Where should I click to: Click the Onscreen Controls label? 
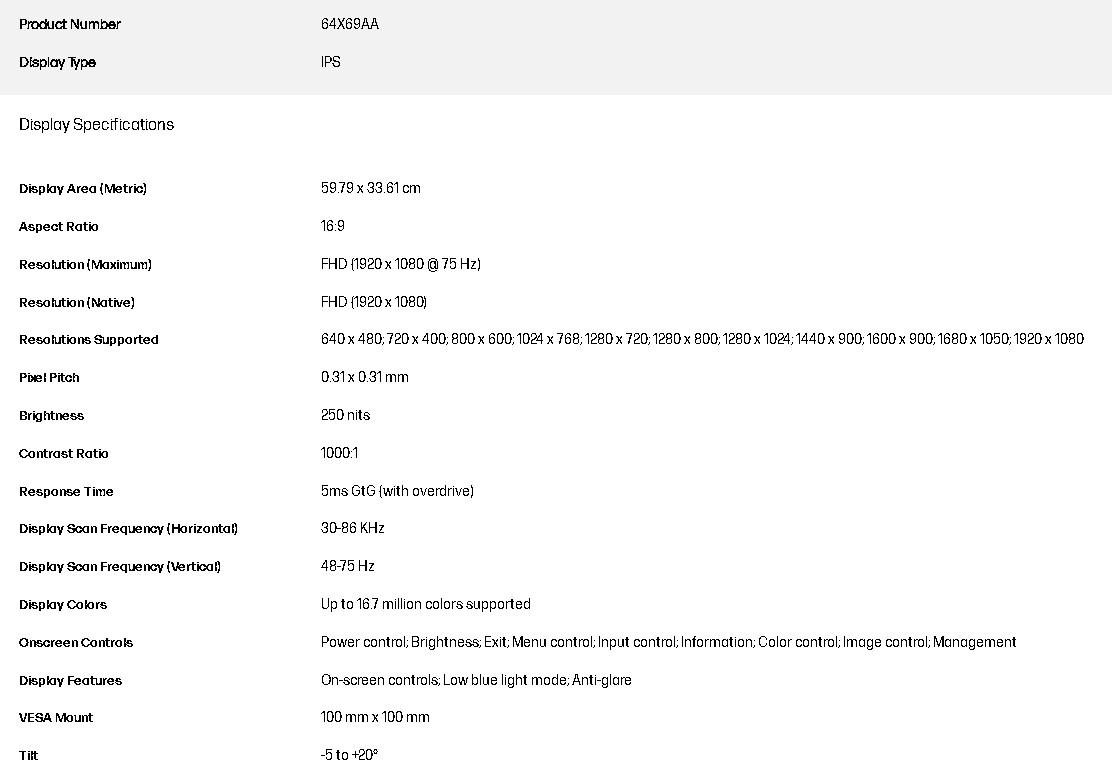tap(76, 643)
